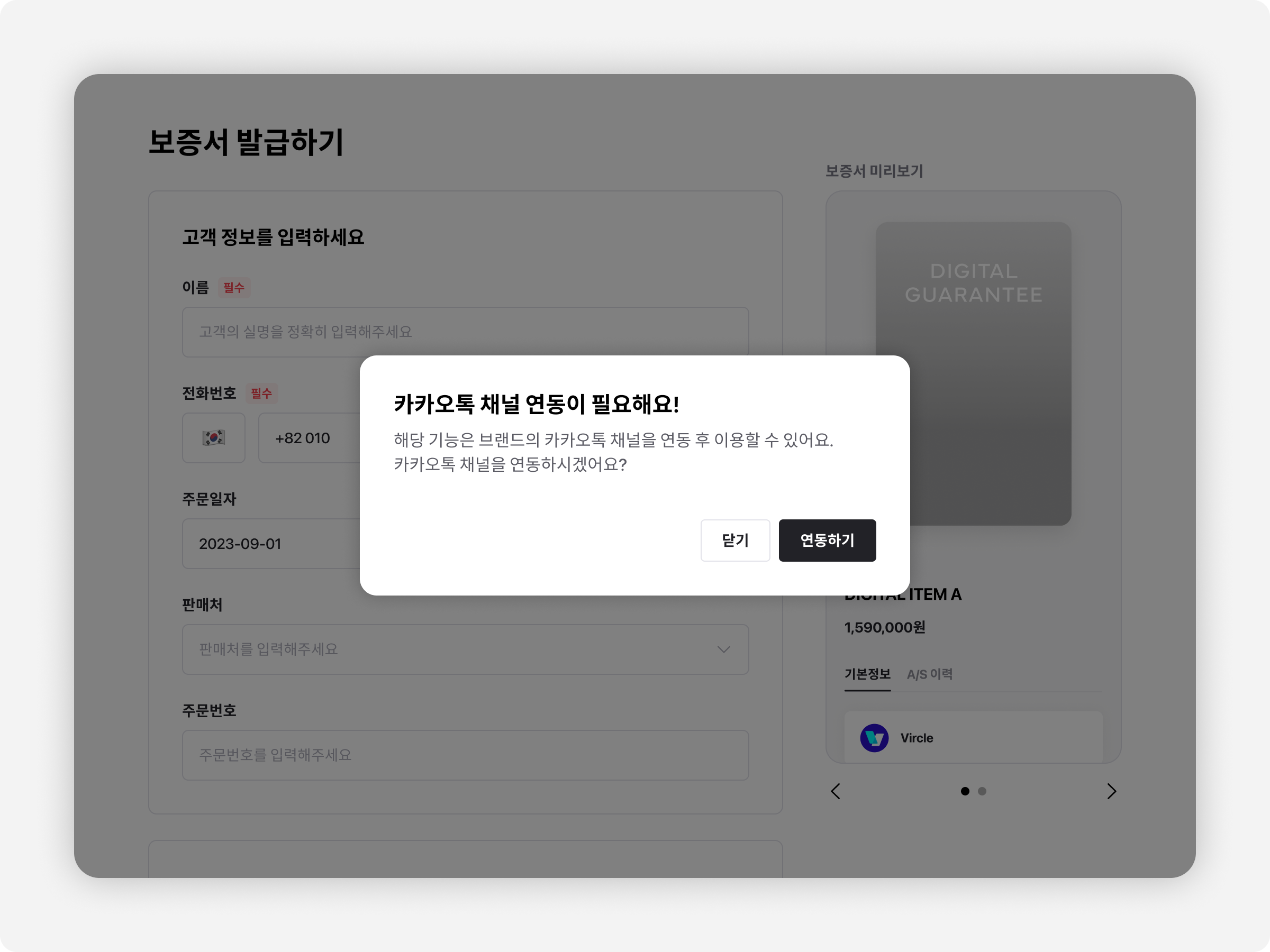
Task: Switch to the 기본정보 tab
Action: (867, 674)
